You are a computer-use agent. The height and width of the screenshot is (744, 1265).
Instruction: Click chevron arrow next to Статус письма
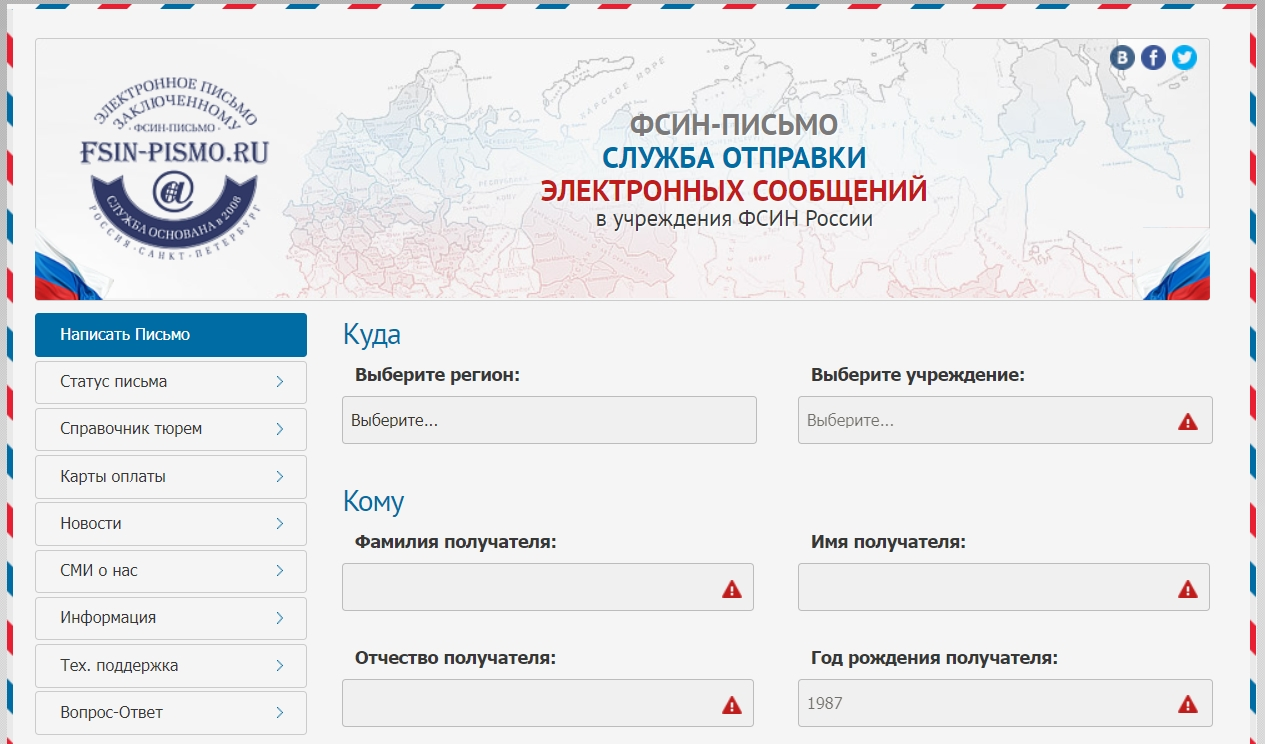click(280, 382)
